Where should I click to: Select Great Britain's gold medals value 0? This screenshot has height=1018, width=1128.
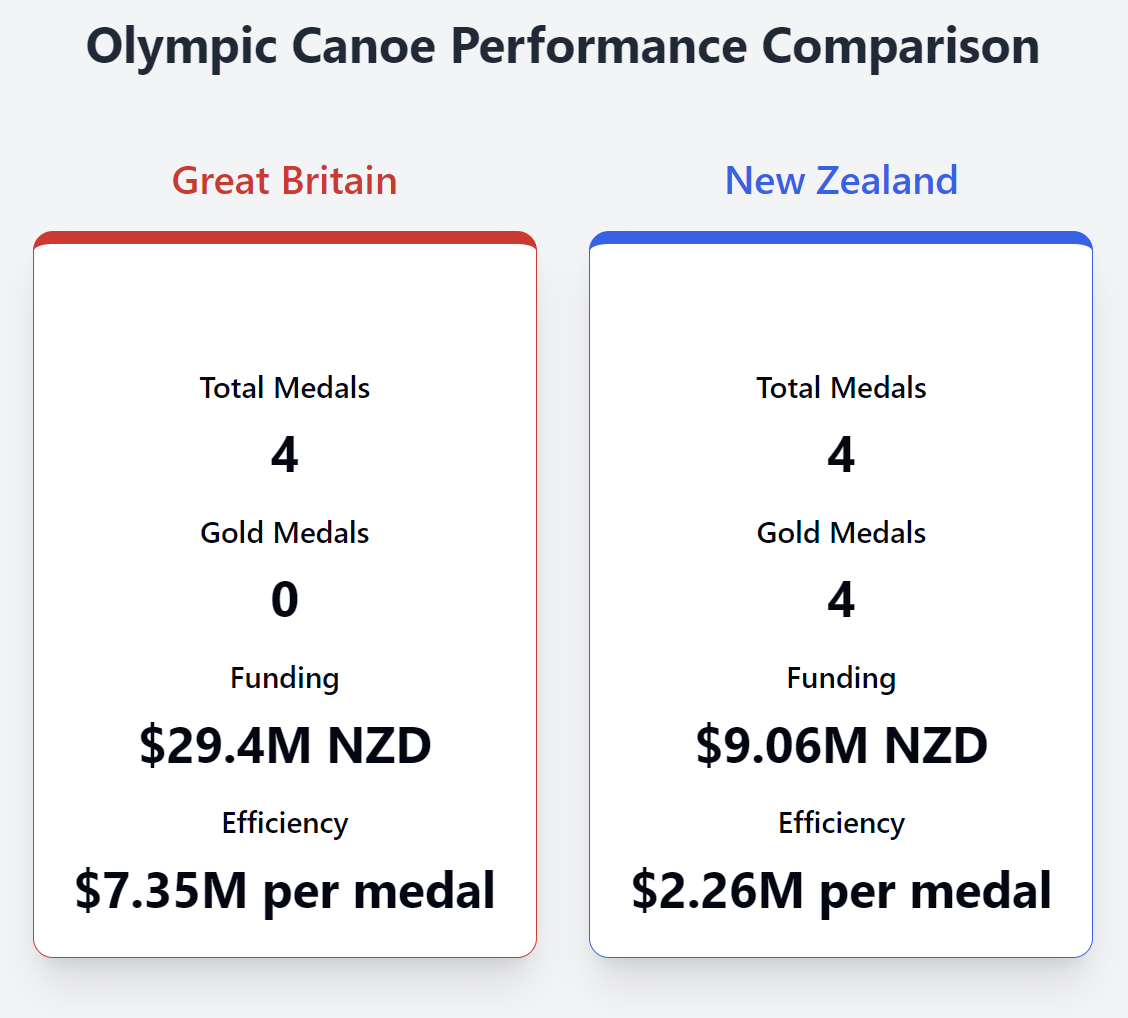[x=284, y=601]
